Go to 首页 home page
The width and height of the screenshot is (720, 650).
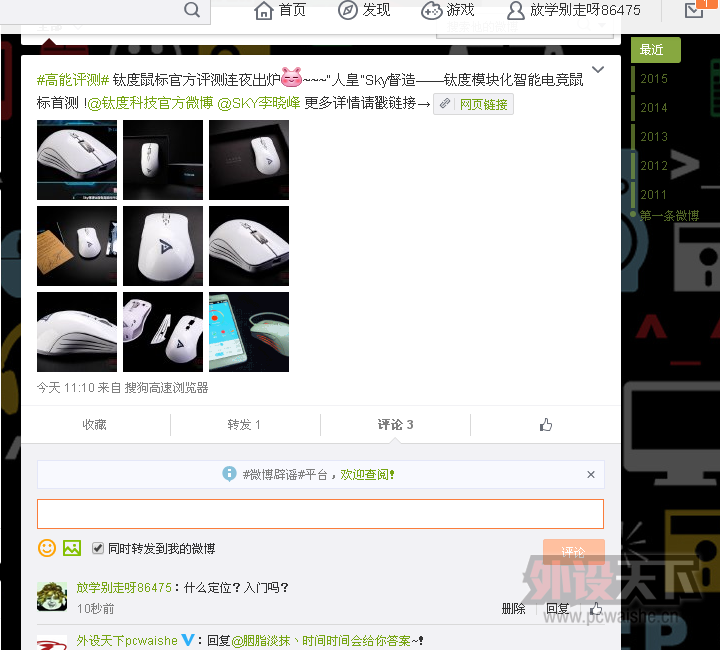click(280, 10)
